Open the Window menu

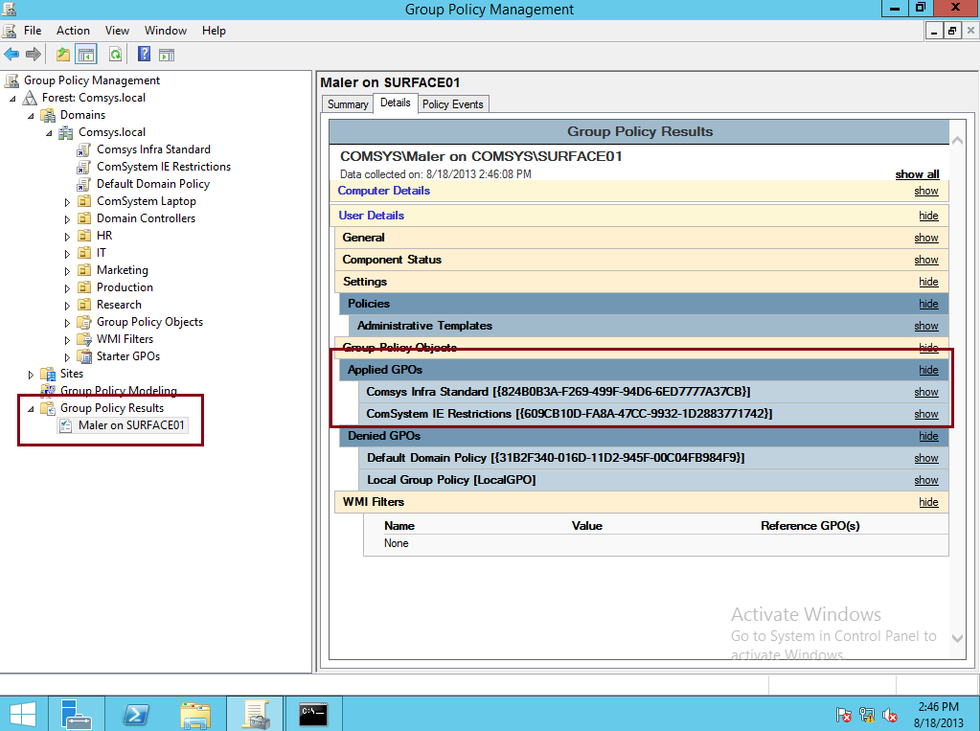tap(166, 31)
